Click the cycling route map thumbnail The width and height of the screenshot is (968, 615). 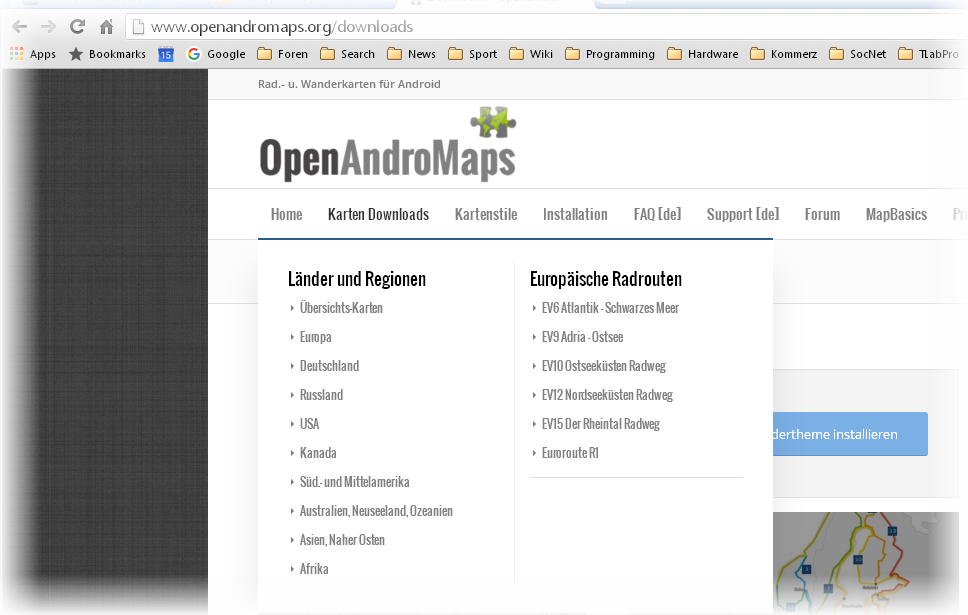(866, 561)
